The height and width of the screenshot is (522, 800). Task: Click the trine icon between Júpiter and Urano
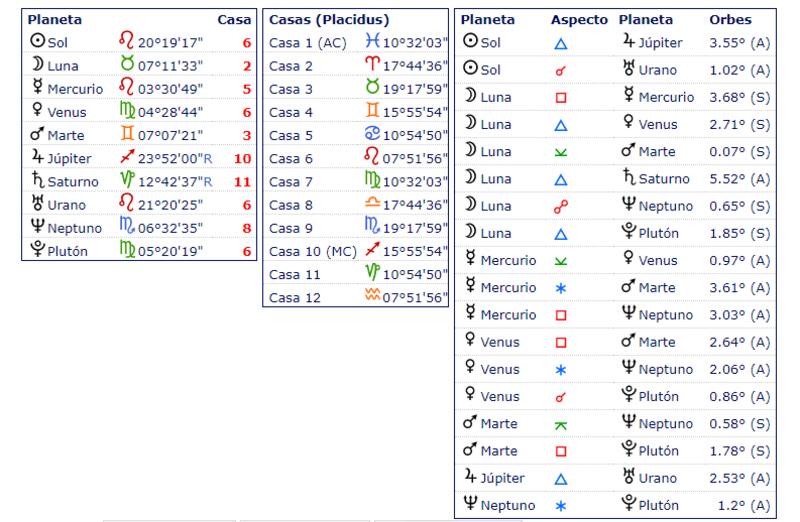coord(561,478)
